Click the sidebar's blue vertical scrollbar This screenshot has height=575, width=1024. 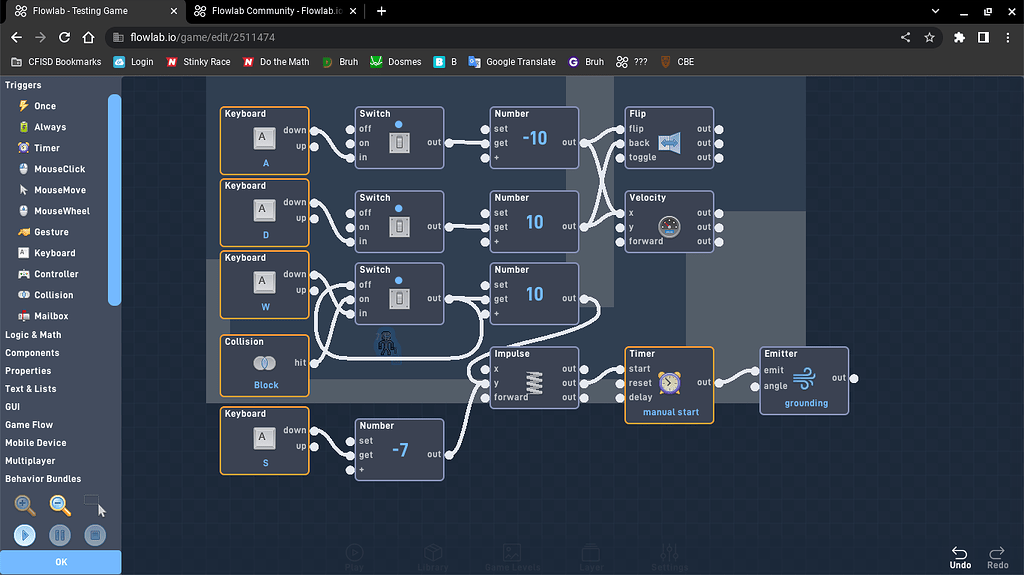point(115,198)
